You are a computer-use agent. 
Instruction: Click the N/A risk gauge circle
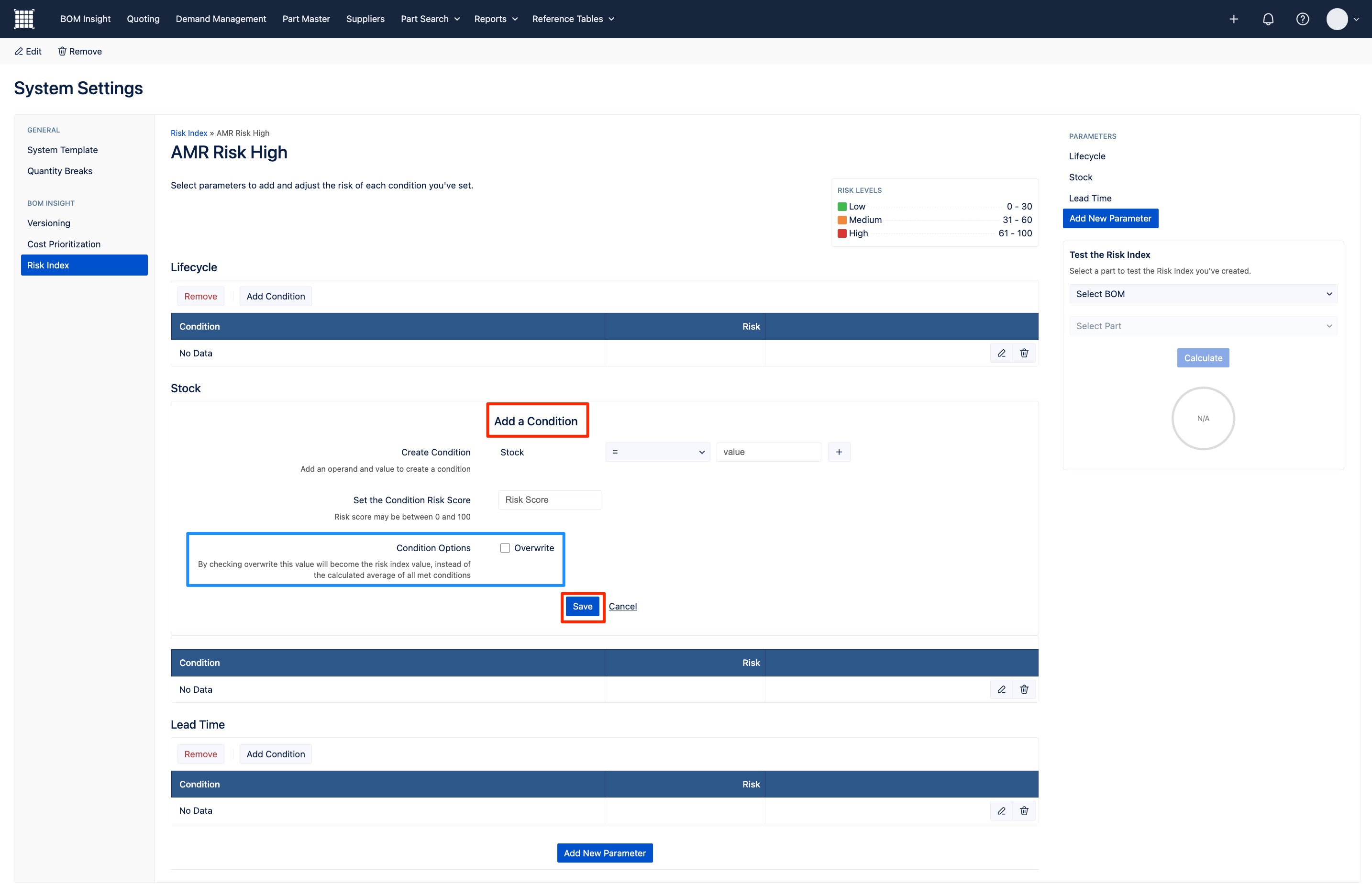coord(1203,418)
